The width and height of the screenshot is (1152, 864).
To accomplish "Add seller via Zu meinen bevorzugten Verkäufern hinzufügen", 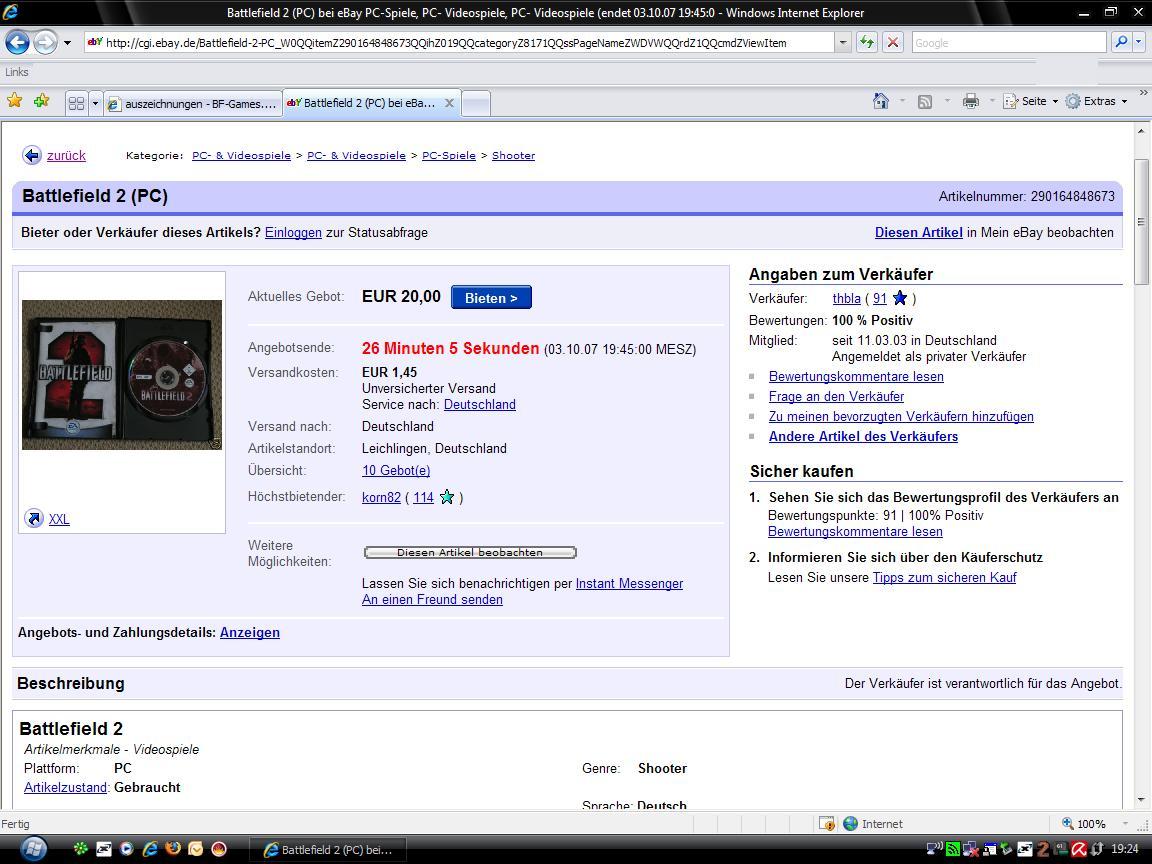I will (901, 417).
